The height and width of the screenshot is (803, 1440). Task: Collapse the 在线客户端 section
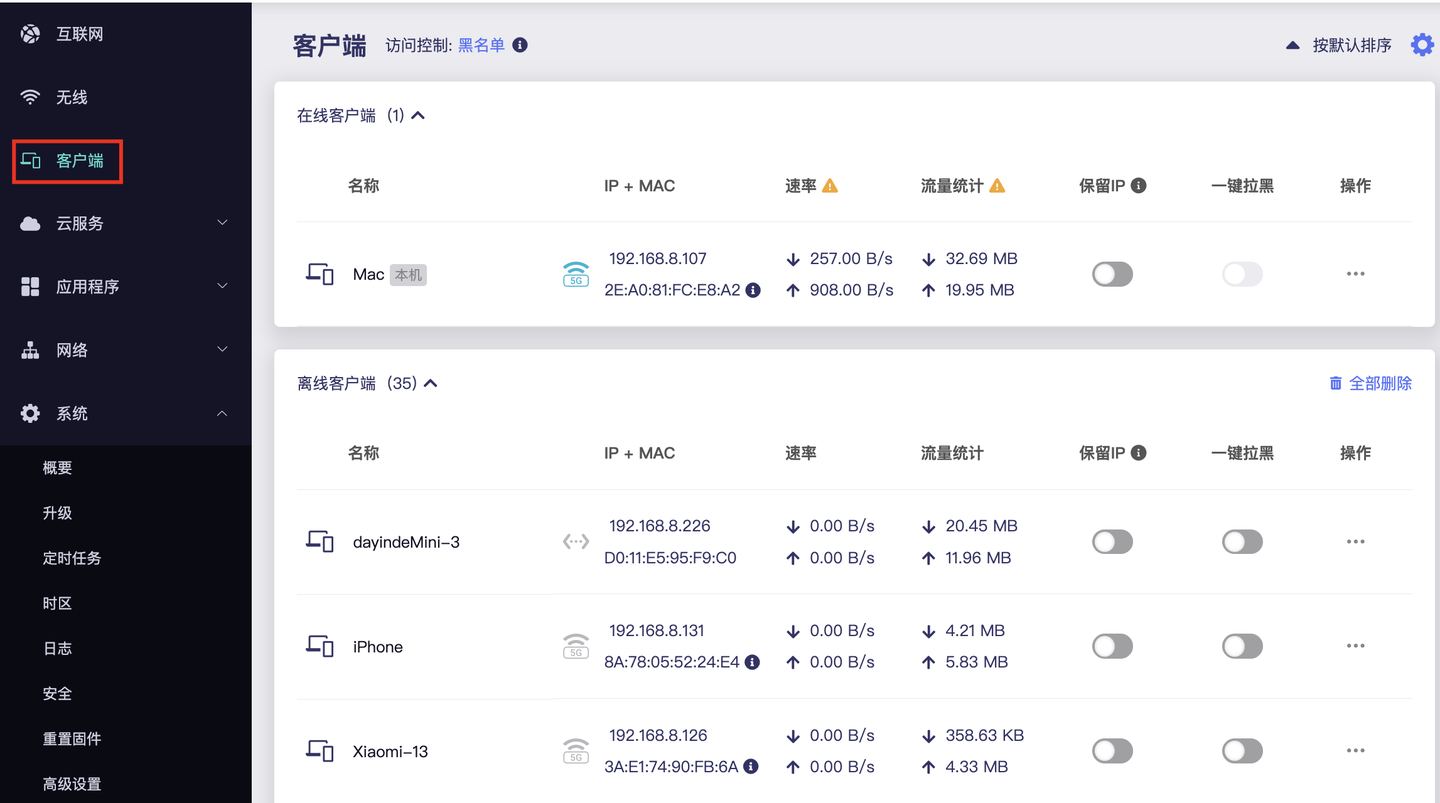pos(418,116)
